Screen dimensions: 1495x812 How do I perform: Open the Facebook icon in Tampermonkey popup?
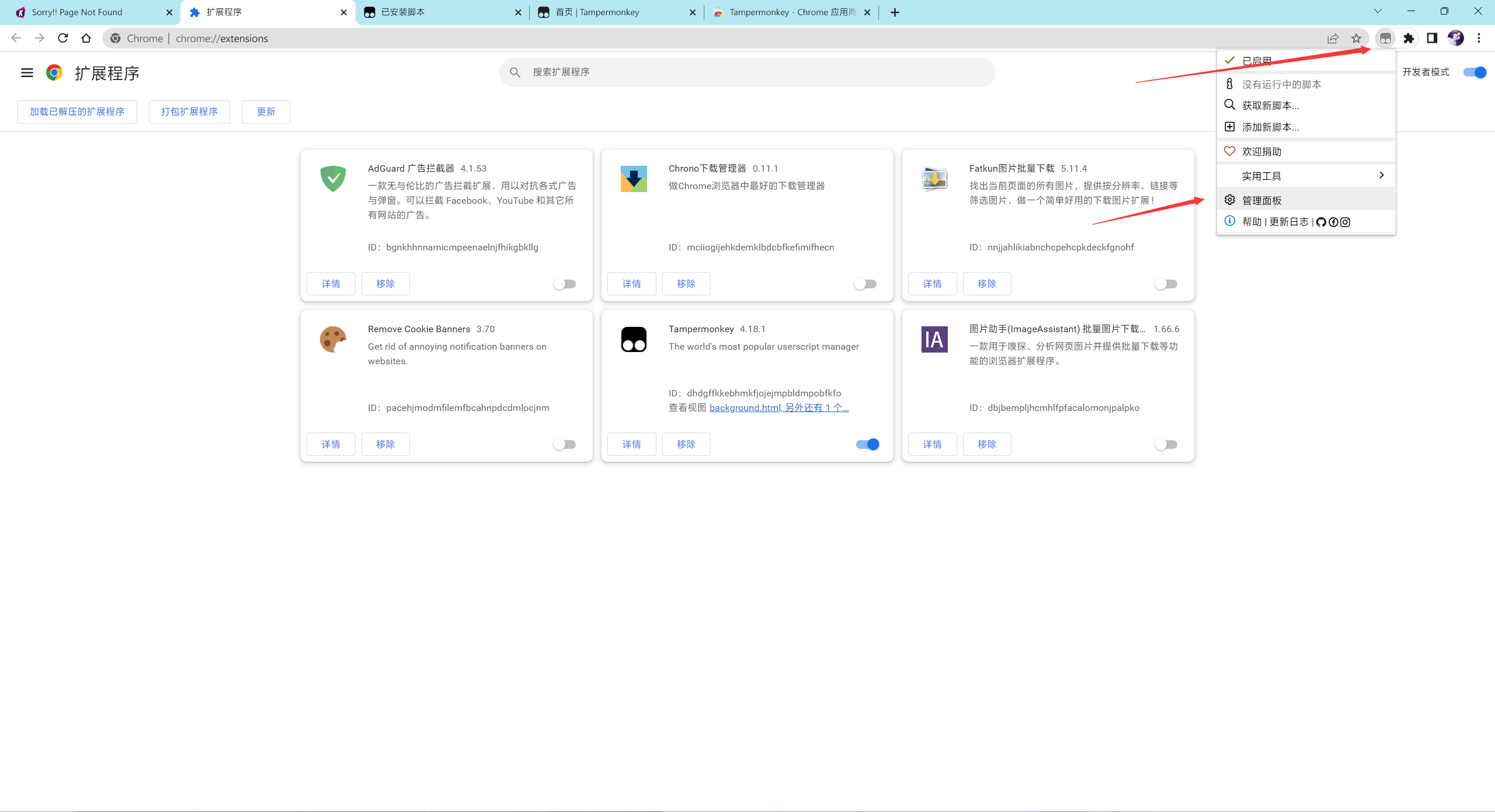tap(1333, 222)
